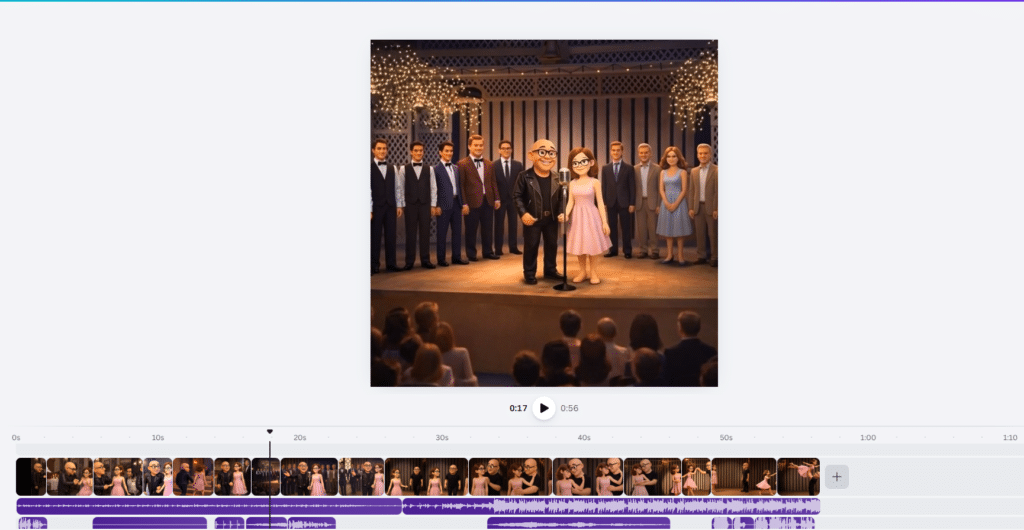Select the first video clip in timeline
This screenshot has height=530, width=1024.
(x=31, y=477)
